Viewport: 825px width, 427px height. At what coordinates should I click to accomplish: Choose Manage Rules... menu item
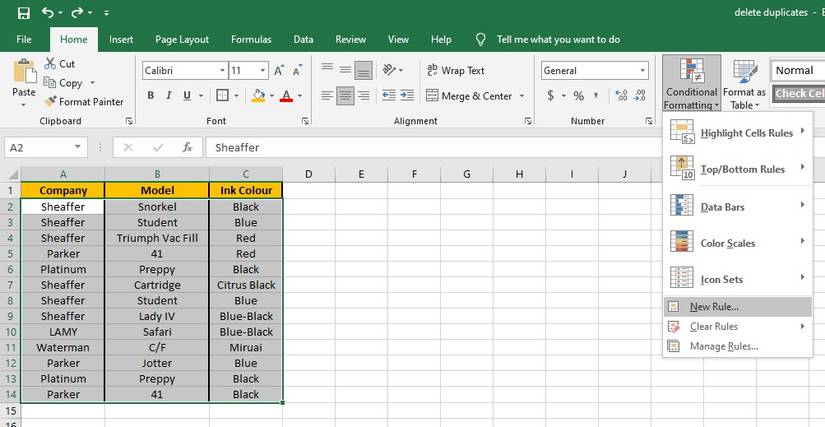[738, 347]
